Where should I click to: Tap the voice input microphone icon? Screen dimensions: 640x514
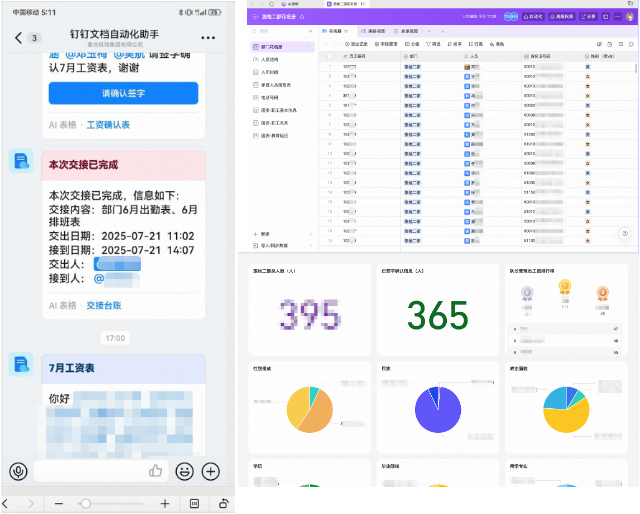pos(18,470)
